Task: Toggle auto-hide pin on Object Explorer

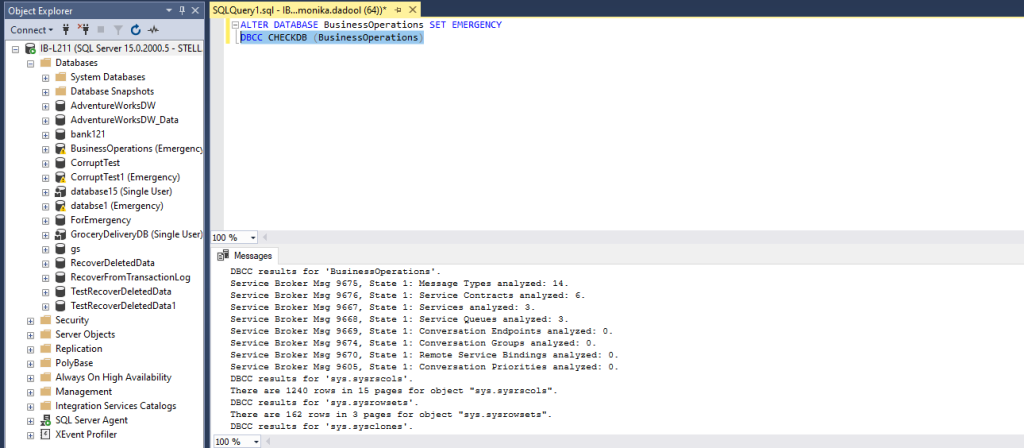Action: point(182,10)
